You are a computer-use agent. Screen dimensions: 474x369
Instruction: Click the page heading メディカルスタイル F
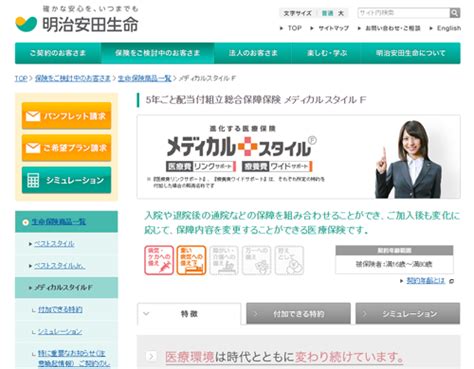255,100
